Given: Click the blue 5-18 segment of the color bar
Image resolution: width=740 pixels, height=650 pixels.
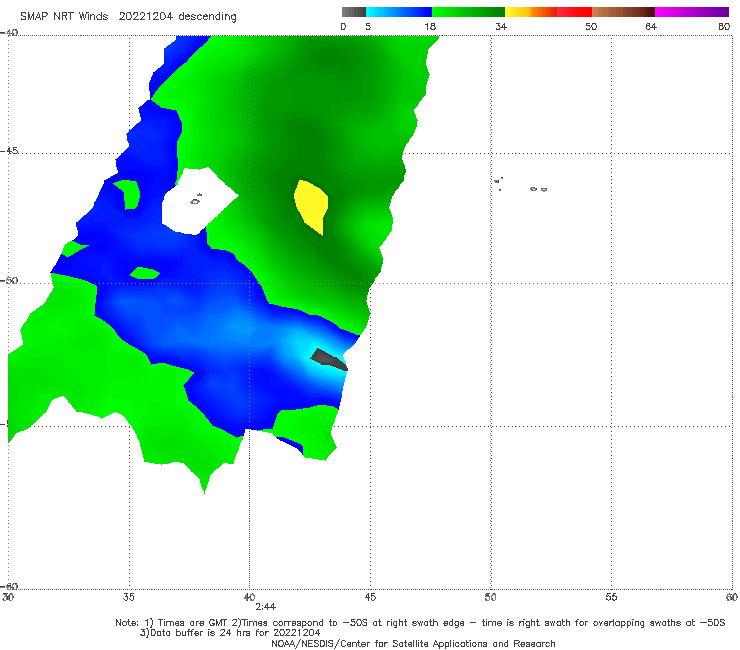Looking at the screenshot, I should point(399,12).
